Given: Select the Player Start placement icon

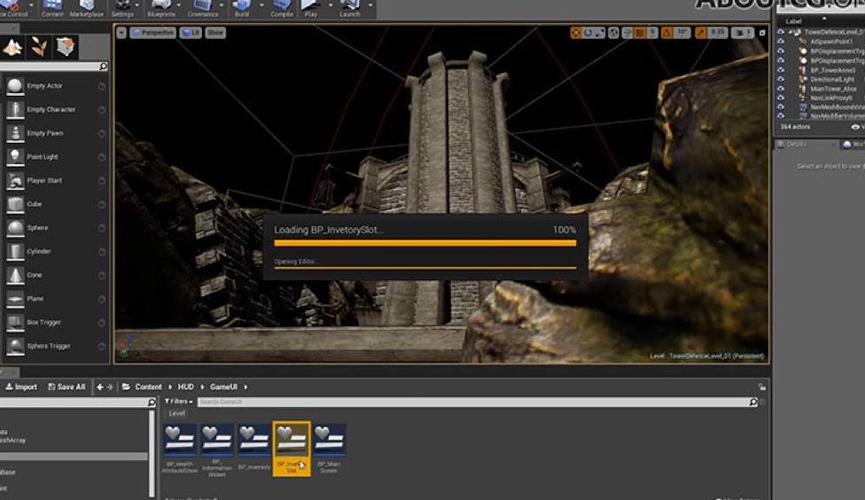Looking at the screenshot, I should coord(15,180).
